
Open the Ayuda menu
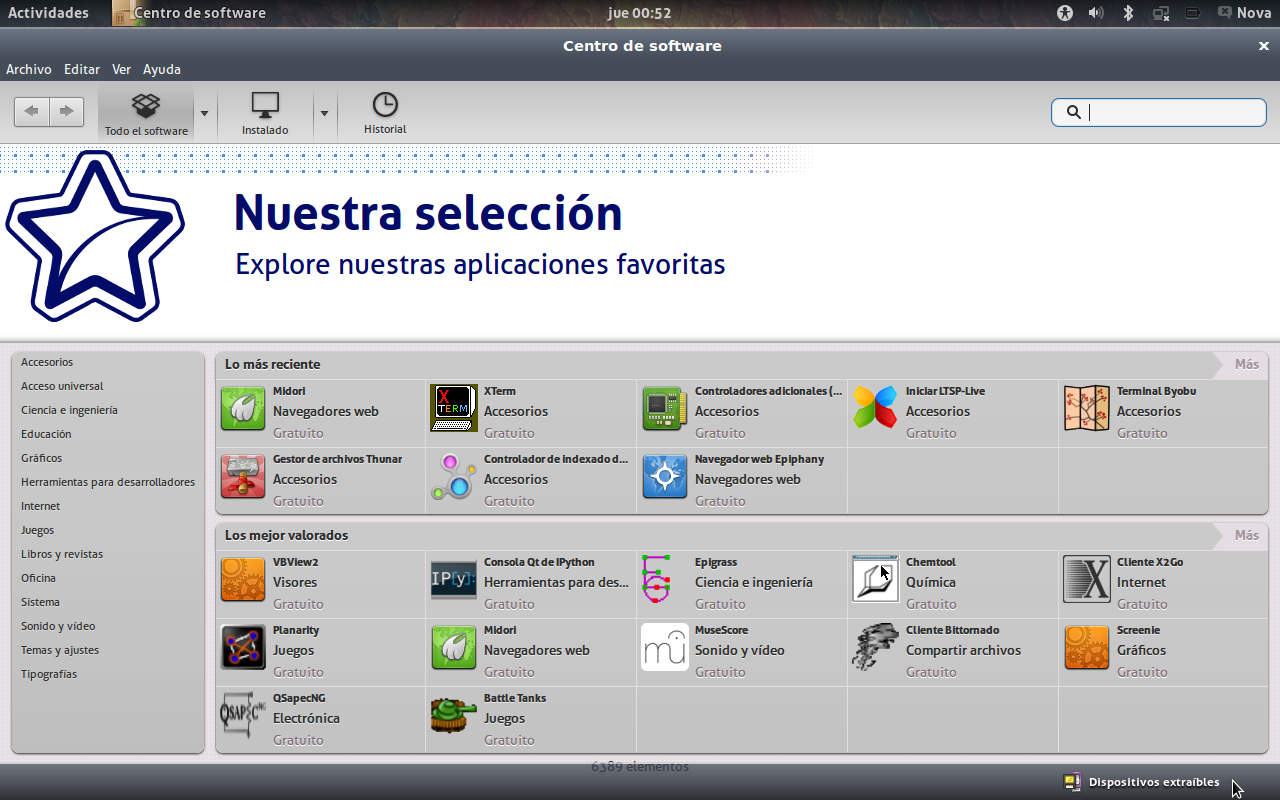(162, 69)
